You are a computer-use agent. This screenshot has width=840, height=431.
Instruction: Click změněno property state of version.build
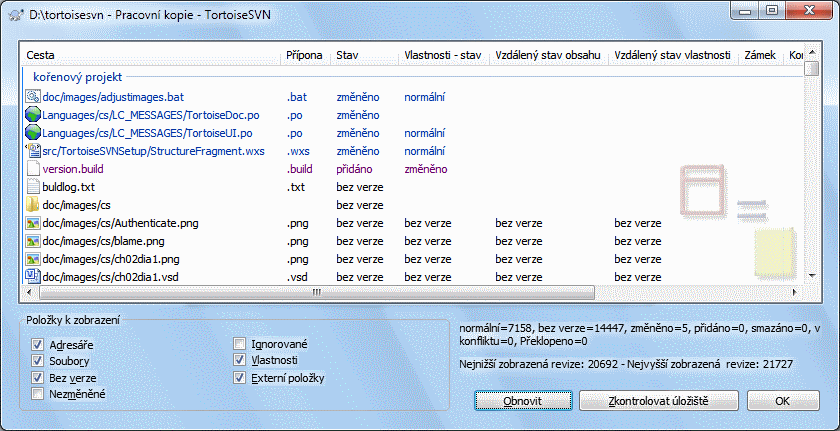point(426,169)
